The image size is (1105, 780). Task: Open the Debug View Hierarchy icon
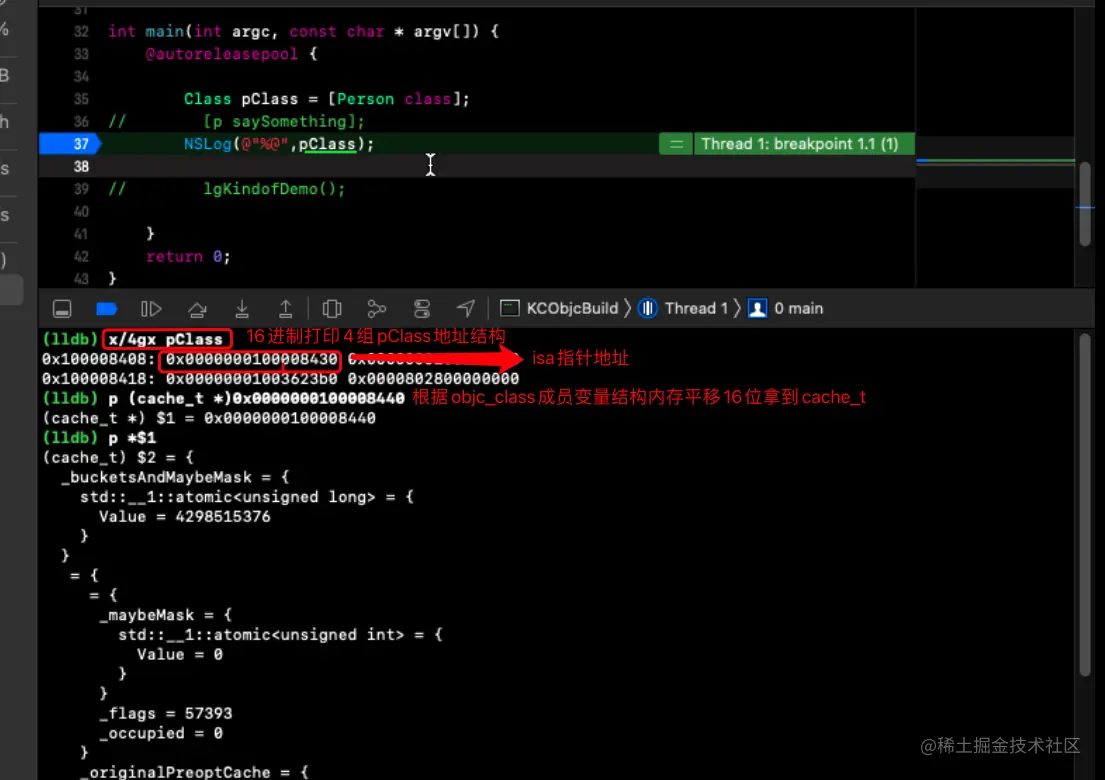(x=332, y=309)
